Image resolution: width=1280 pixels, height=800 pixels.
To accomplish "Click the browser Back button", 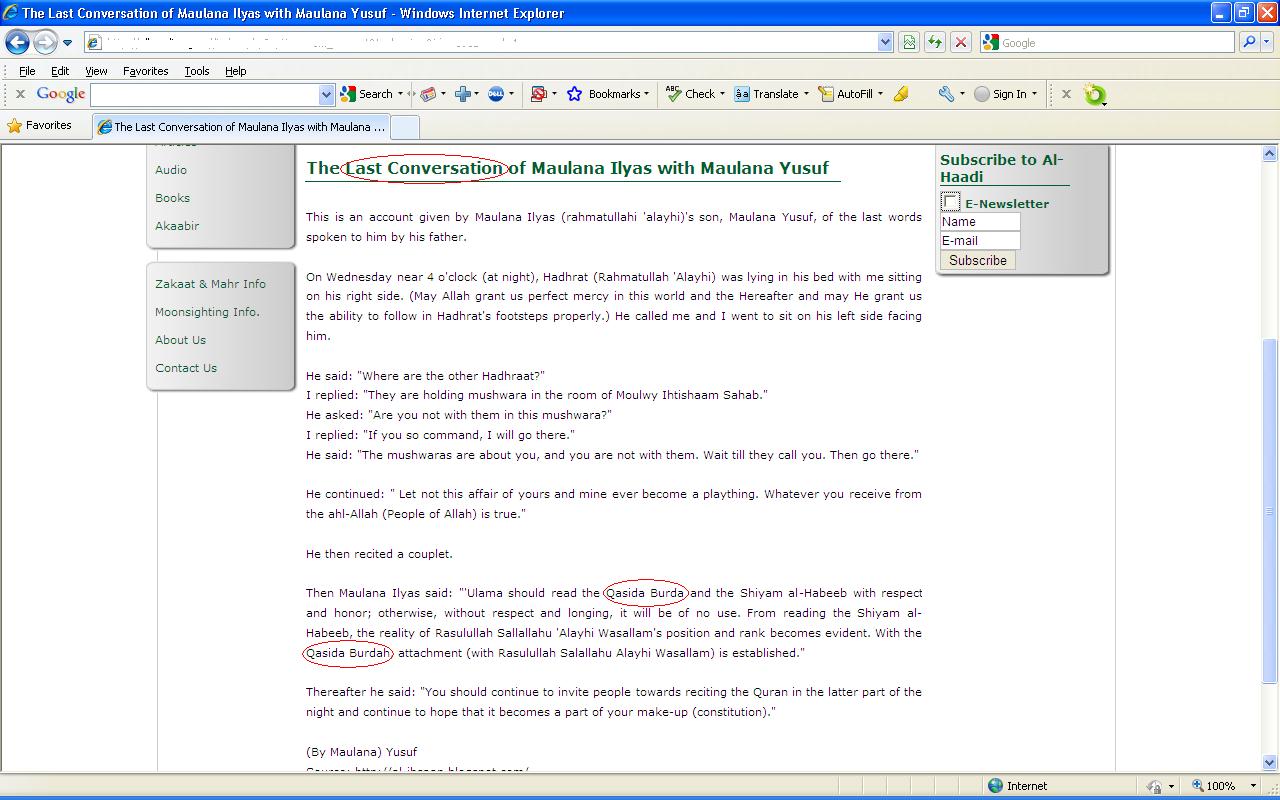I will pyautogui.click(x=17, y=42).
